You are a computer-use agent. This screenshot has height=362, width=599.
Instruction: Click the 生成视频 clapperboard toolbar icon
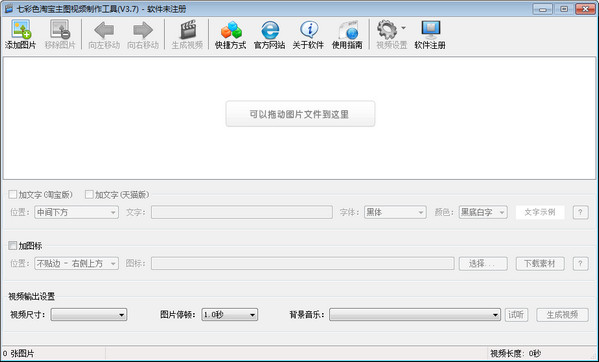pos(188,30)
